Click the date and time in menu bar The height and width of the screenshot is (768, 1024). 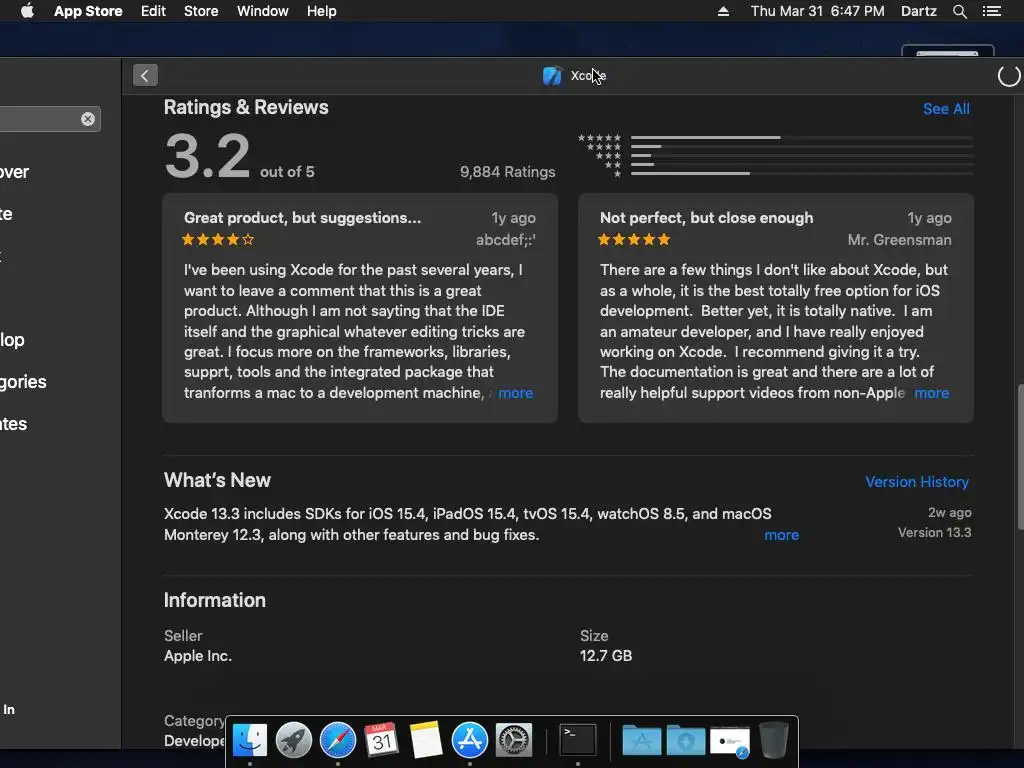pyautogui.click(x=818, y=11)
